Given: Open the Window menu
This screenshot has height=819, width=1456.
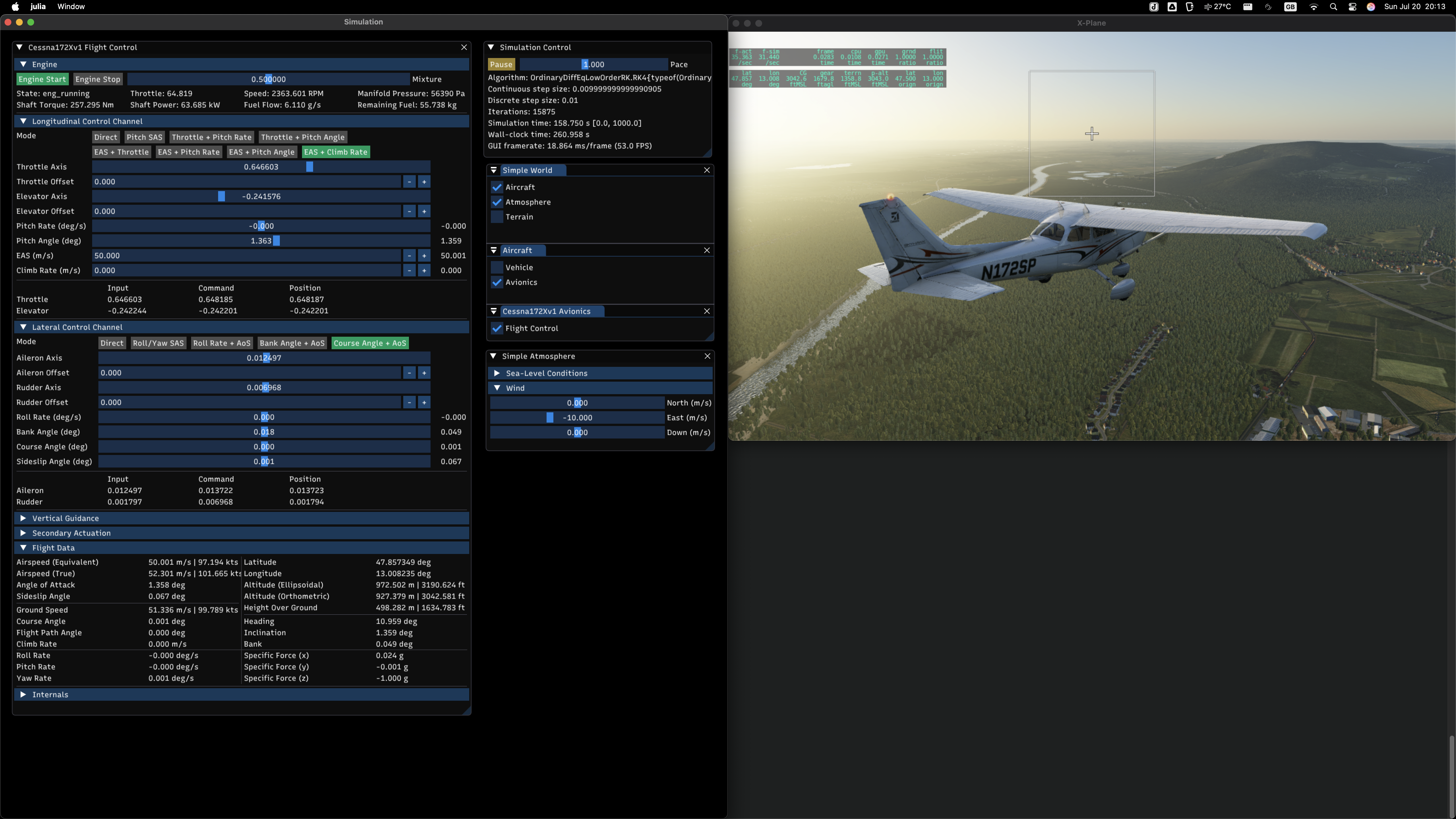Looking at the screenshot, I should 71,7.
